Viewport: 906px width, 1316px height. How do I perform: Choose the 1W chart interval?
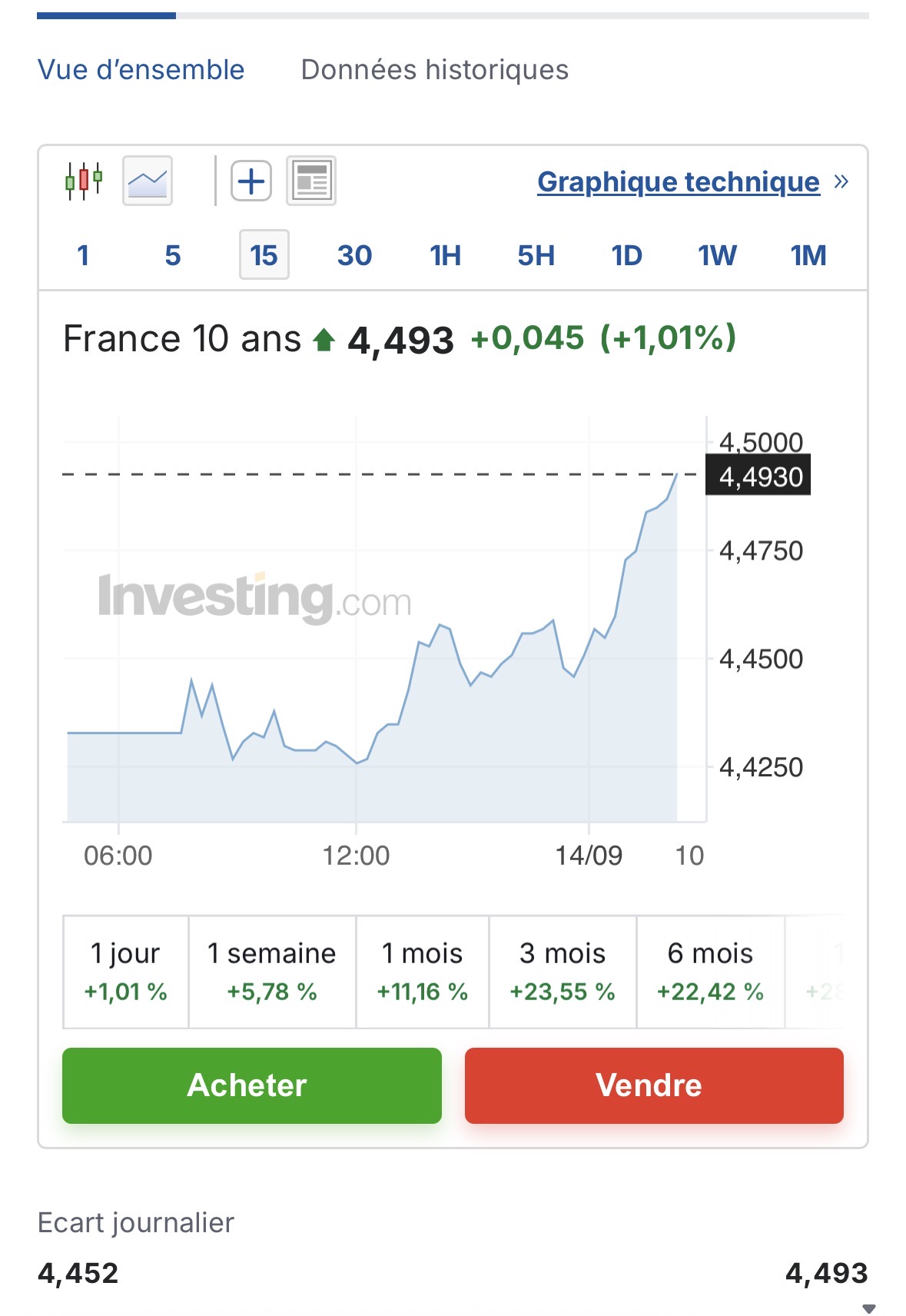pyautogui.click(x=717, y=254)
